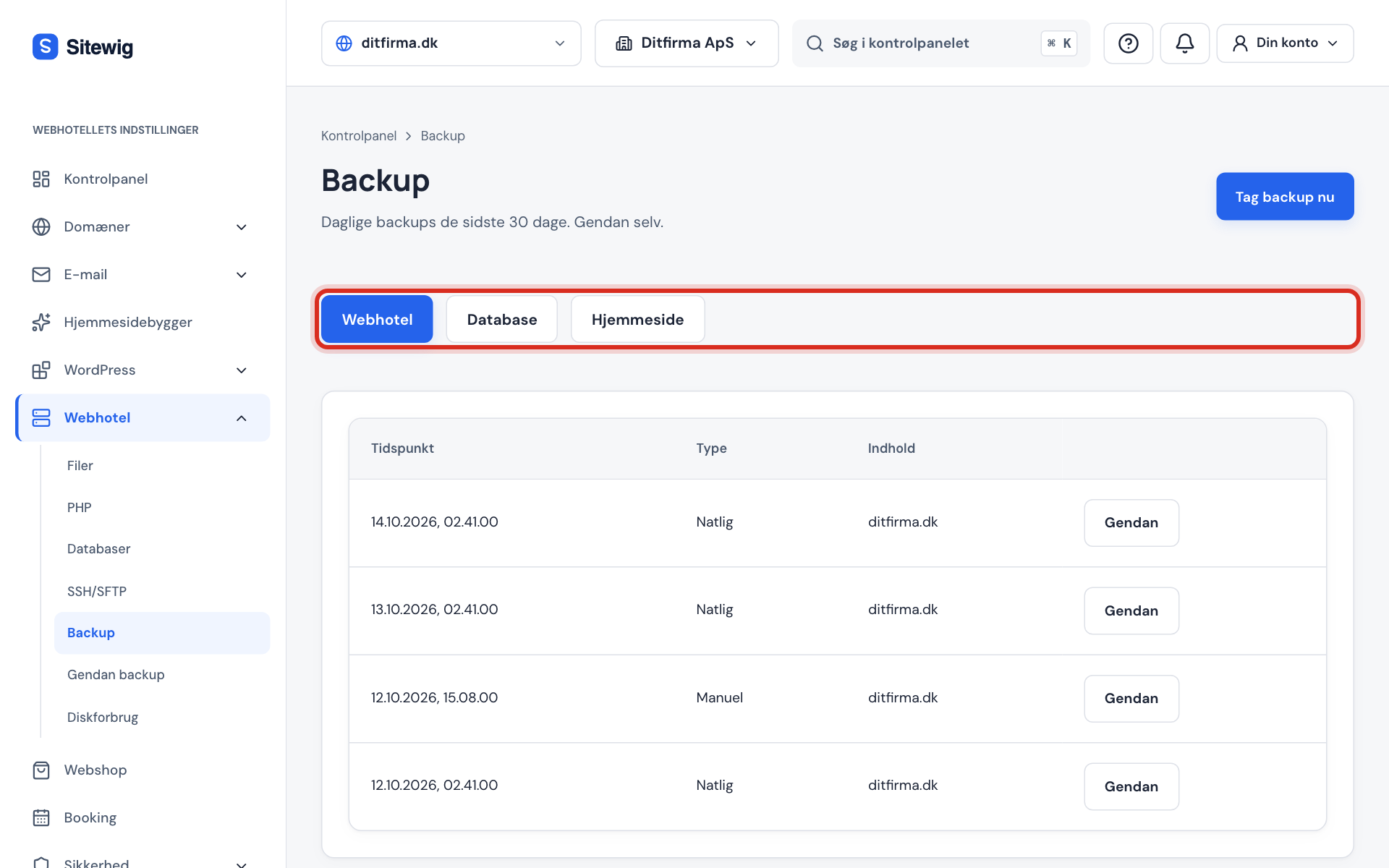Switch to the Hjemmeside backup tab
1389x868 pixels.
pos(637,319)
